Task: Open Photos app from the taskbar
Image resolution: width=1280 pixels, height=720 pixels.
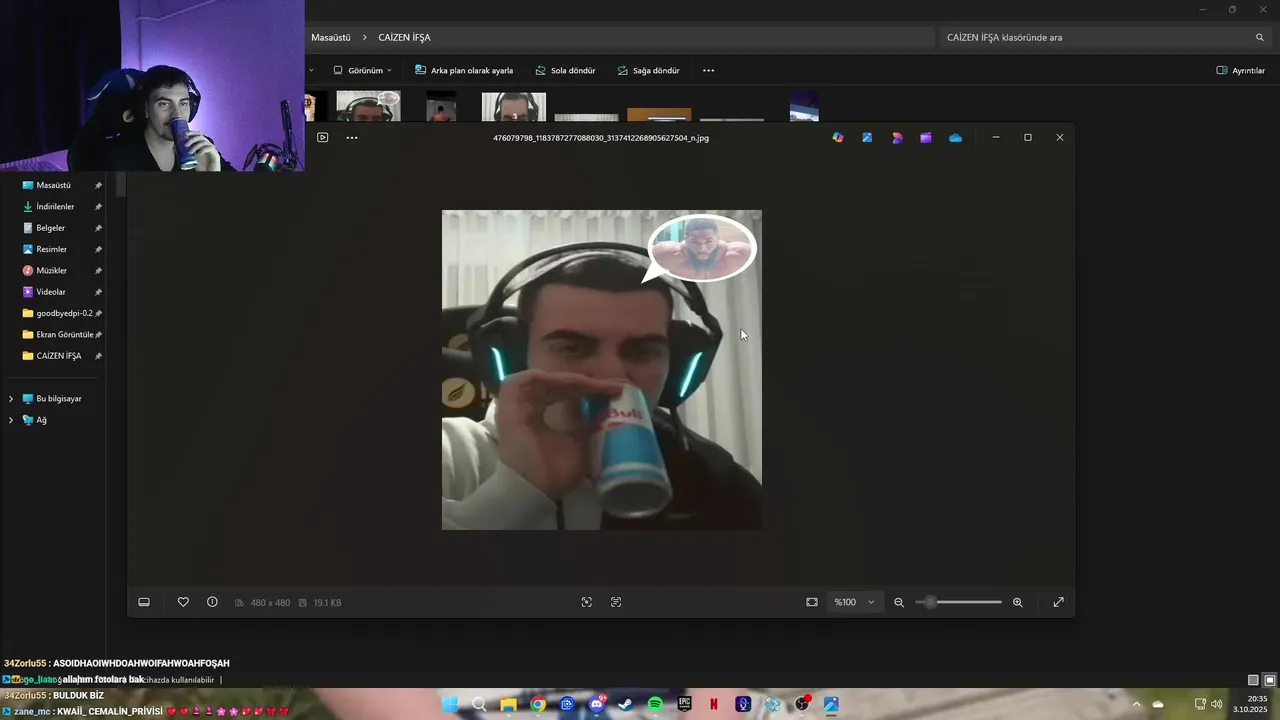Action: pyautogui.click(x=831, y=704)
